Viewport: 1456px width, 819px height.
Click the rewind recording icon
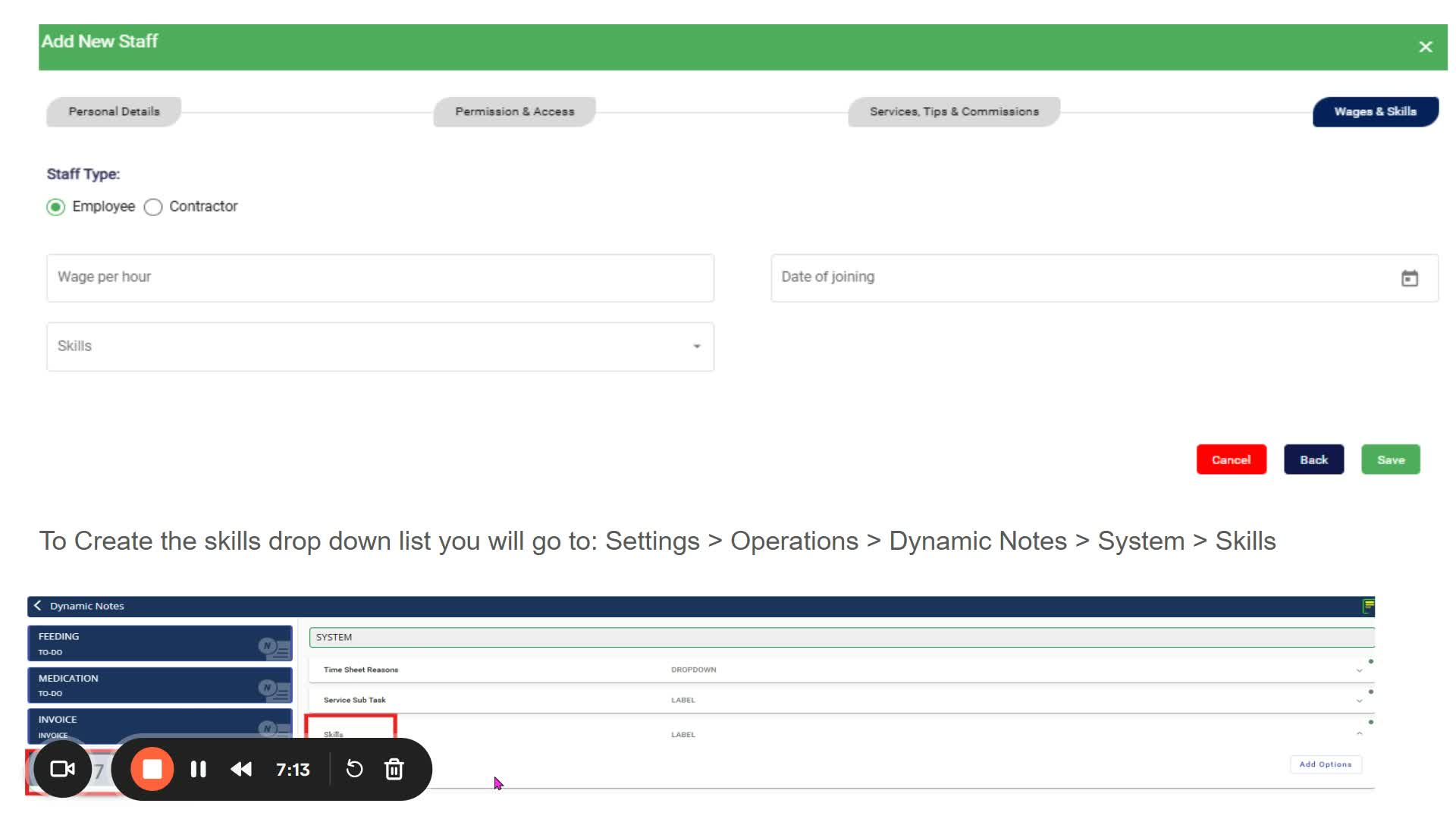point(241,769)
